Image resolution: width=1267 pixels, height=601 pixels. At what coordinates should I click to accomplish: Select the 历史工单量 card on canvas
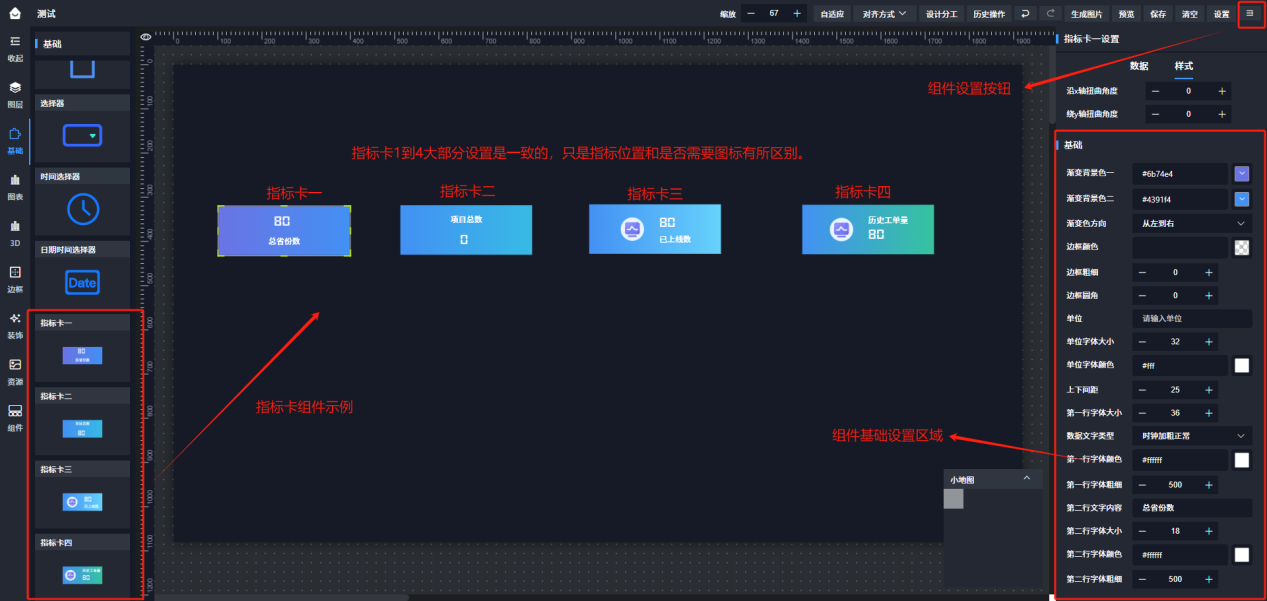(x=868, y=229)
